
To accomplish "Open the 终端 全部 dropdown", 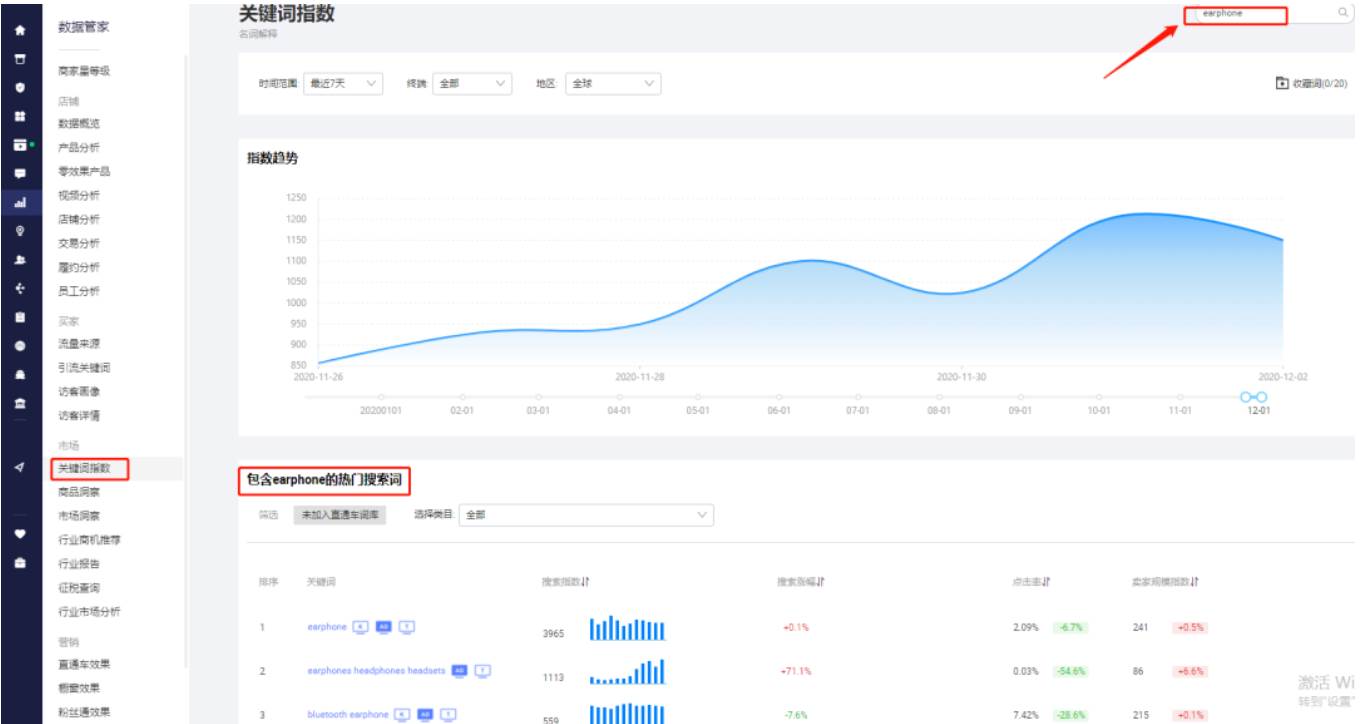I will point(472,84).
